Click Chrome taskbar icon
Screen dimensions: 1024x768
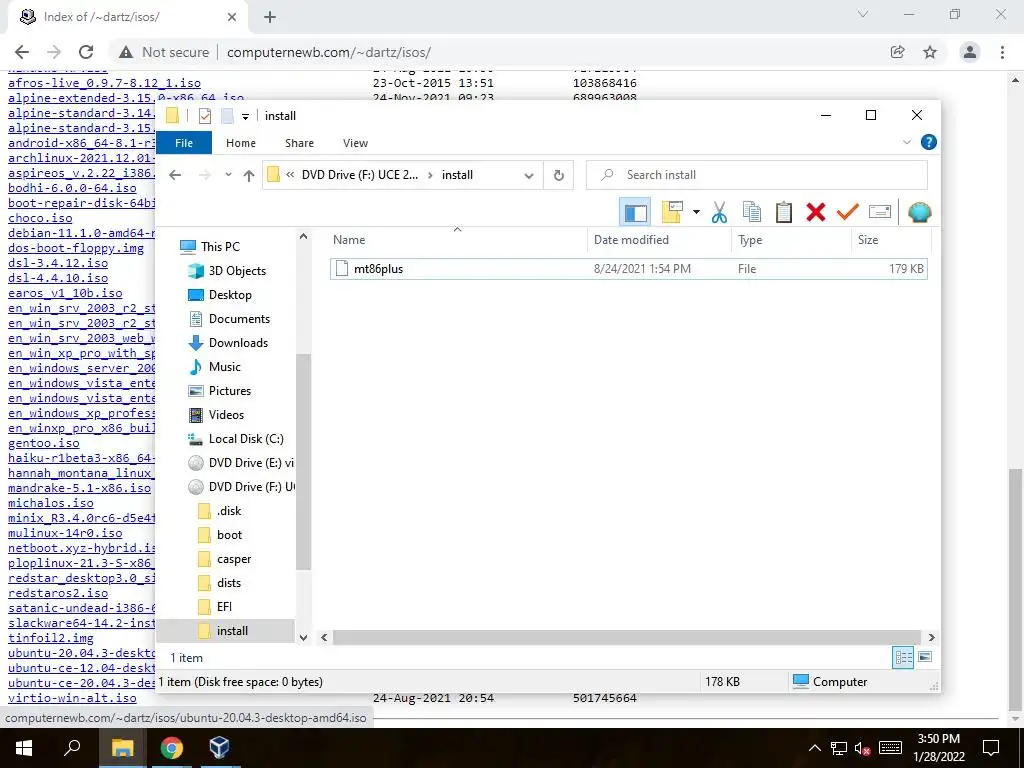coord(172,748)
